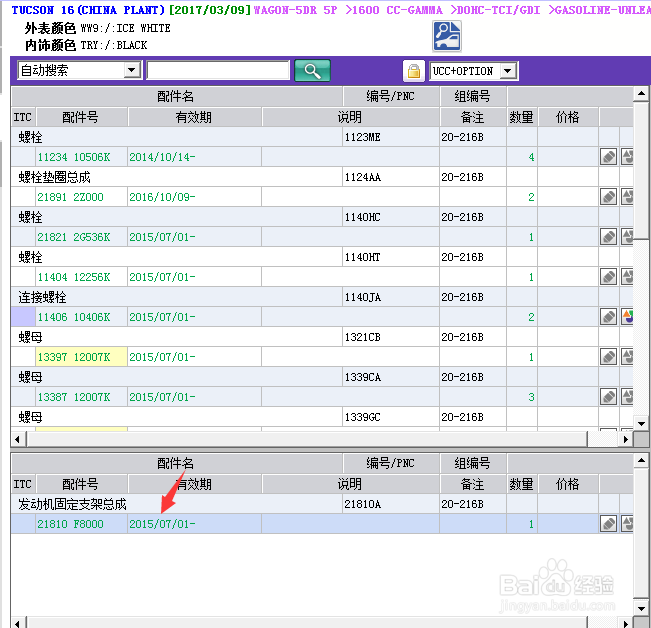
Task: Click the cart icon for 11234 10506K
Action: click(x=627, y=157)
